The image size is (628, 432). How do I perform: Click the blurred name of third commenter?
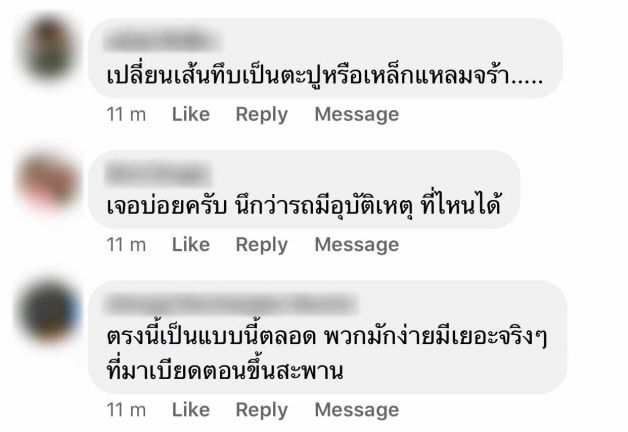point(230,304)
